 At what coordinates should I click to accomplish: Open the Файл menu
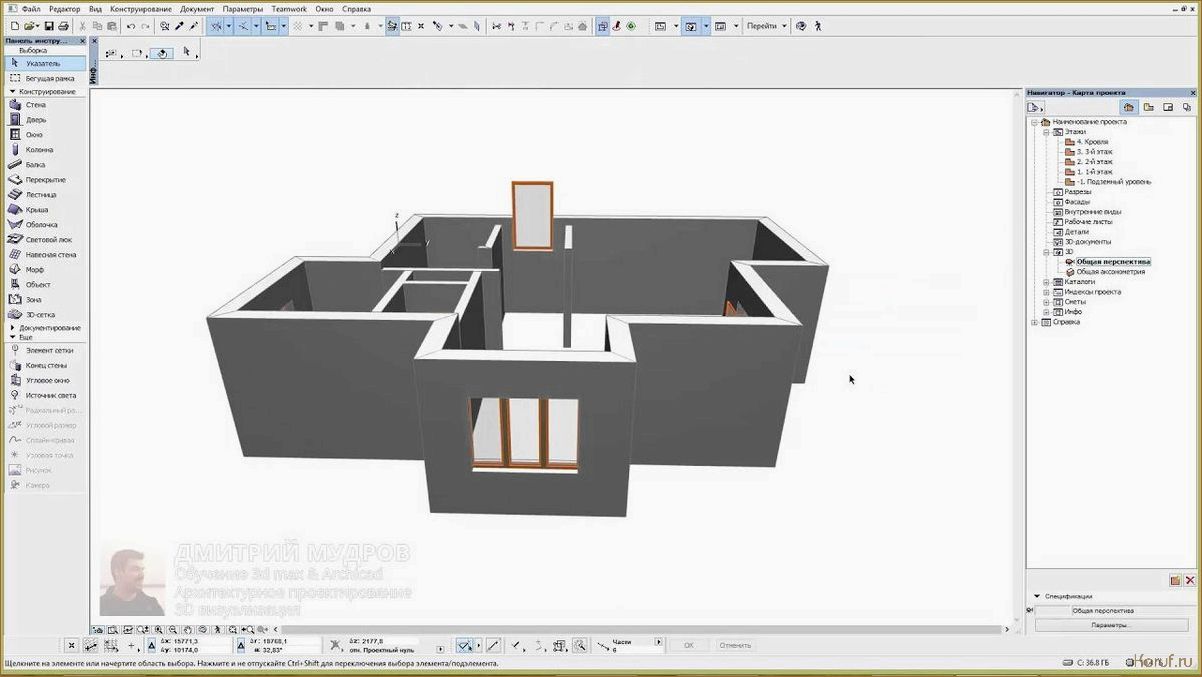point(31,9)
